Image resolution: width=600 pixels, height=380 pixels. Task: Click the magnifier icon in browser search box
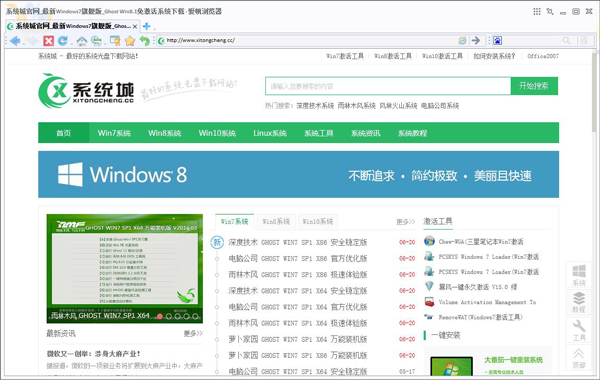pyautogui.click(x=566, y=41)
